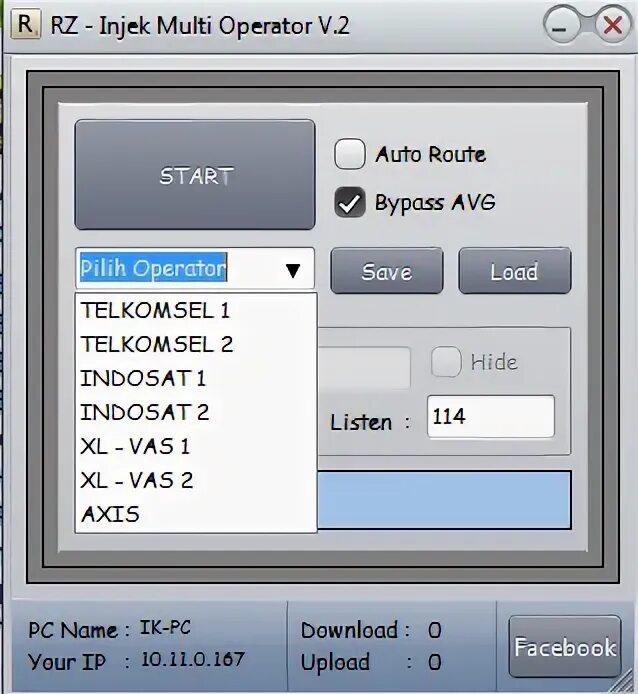Image resolution: width=638 pixels, height=694 pixels.
Task: Choose TELKOMSEL 1 from operator list
Action: pyautogui.click(x=196, y=310)
